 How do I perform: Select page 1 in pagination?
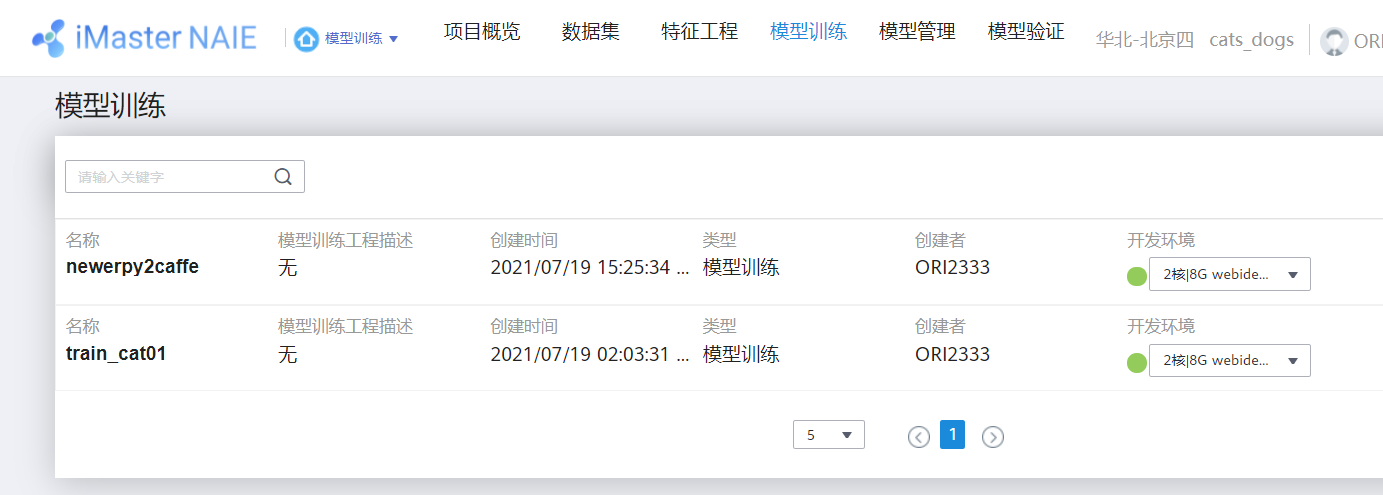click(953, 434)
